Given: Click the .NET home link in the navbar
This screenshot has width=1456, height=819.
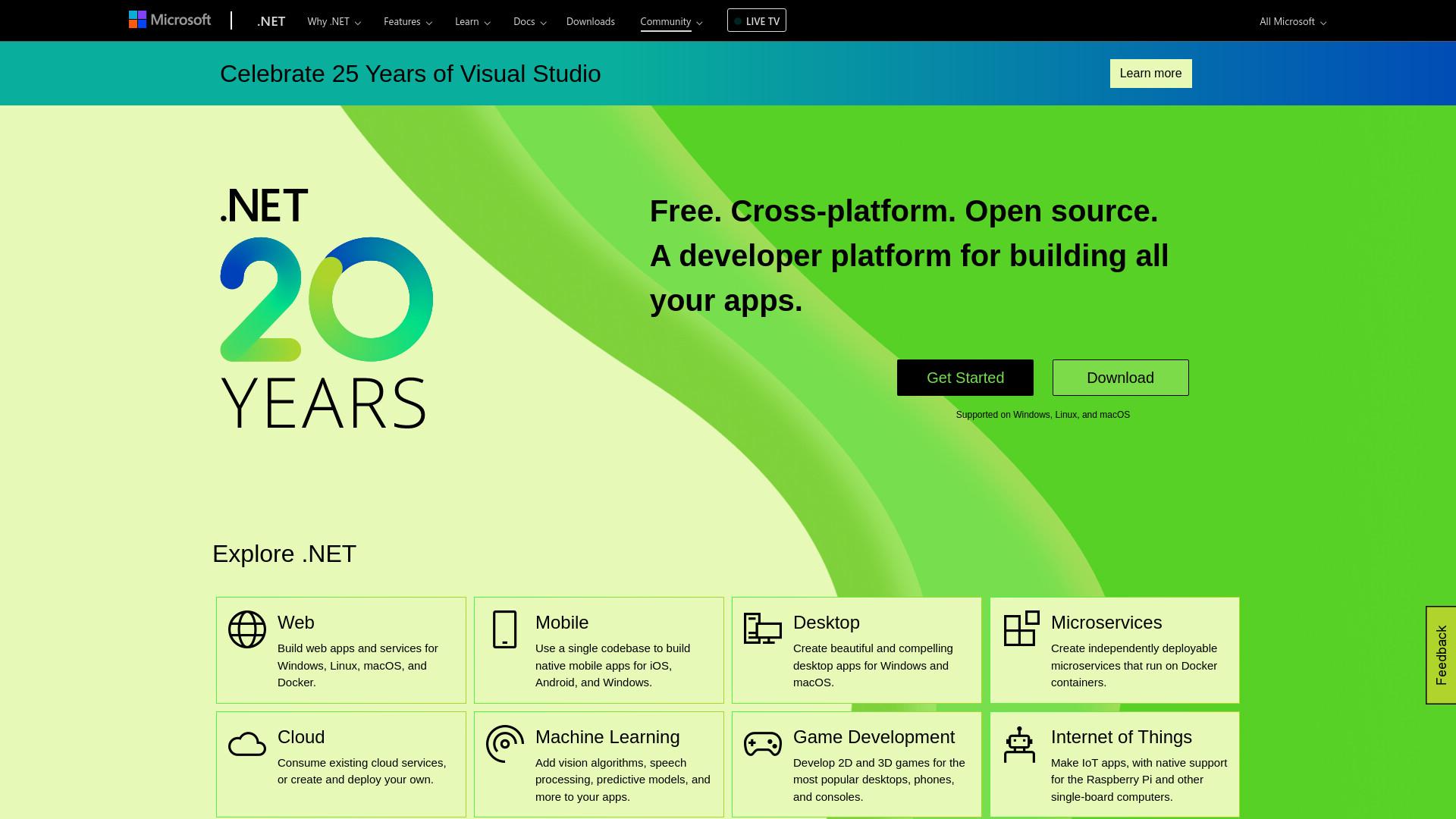Looking at the screenshot, I should (x=271, y=21).
